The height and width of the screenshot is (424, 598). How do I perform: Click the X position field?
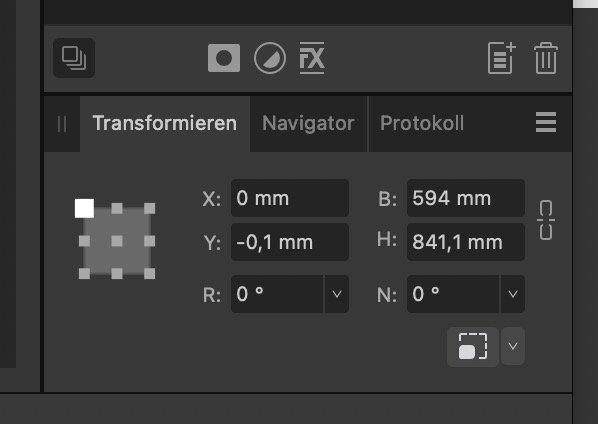pyautogui.click(x=290, y=198)
